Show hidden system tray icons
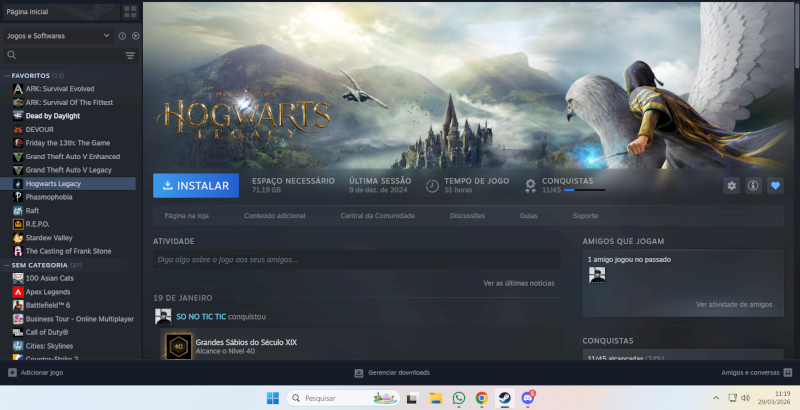Image resolution: width=800 pixels, height=410 pixels. (716, 398)
